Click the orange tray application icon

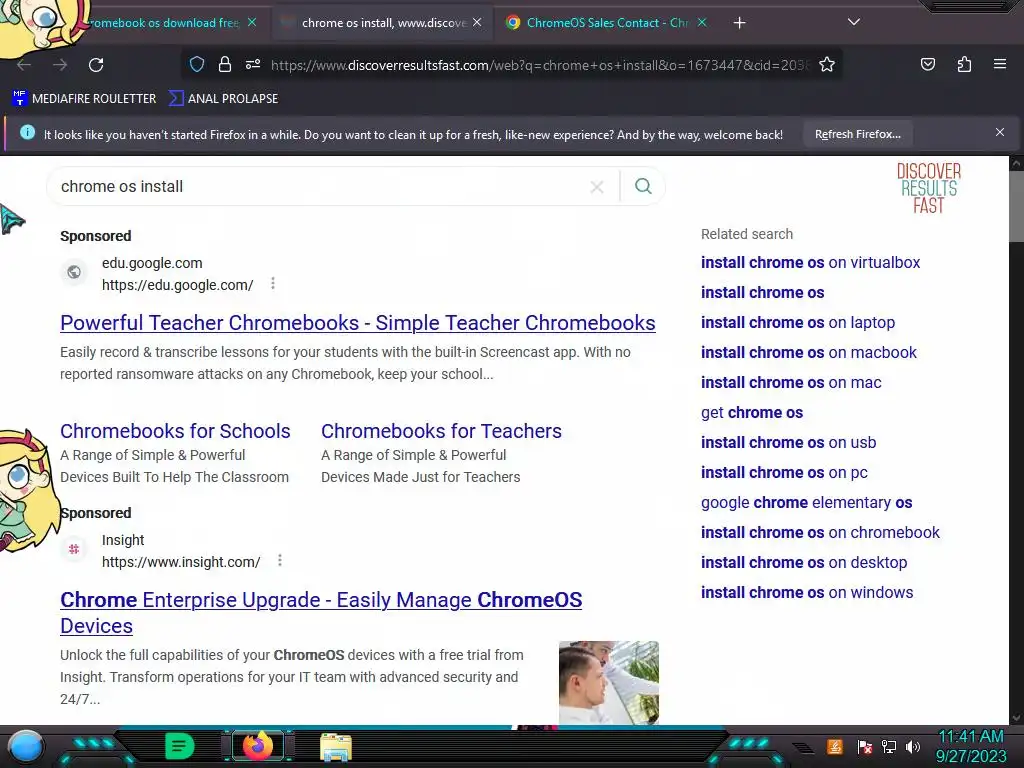[834, 746]
